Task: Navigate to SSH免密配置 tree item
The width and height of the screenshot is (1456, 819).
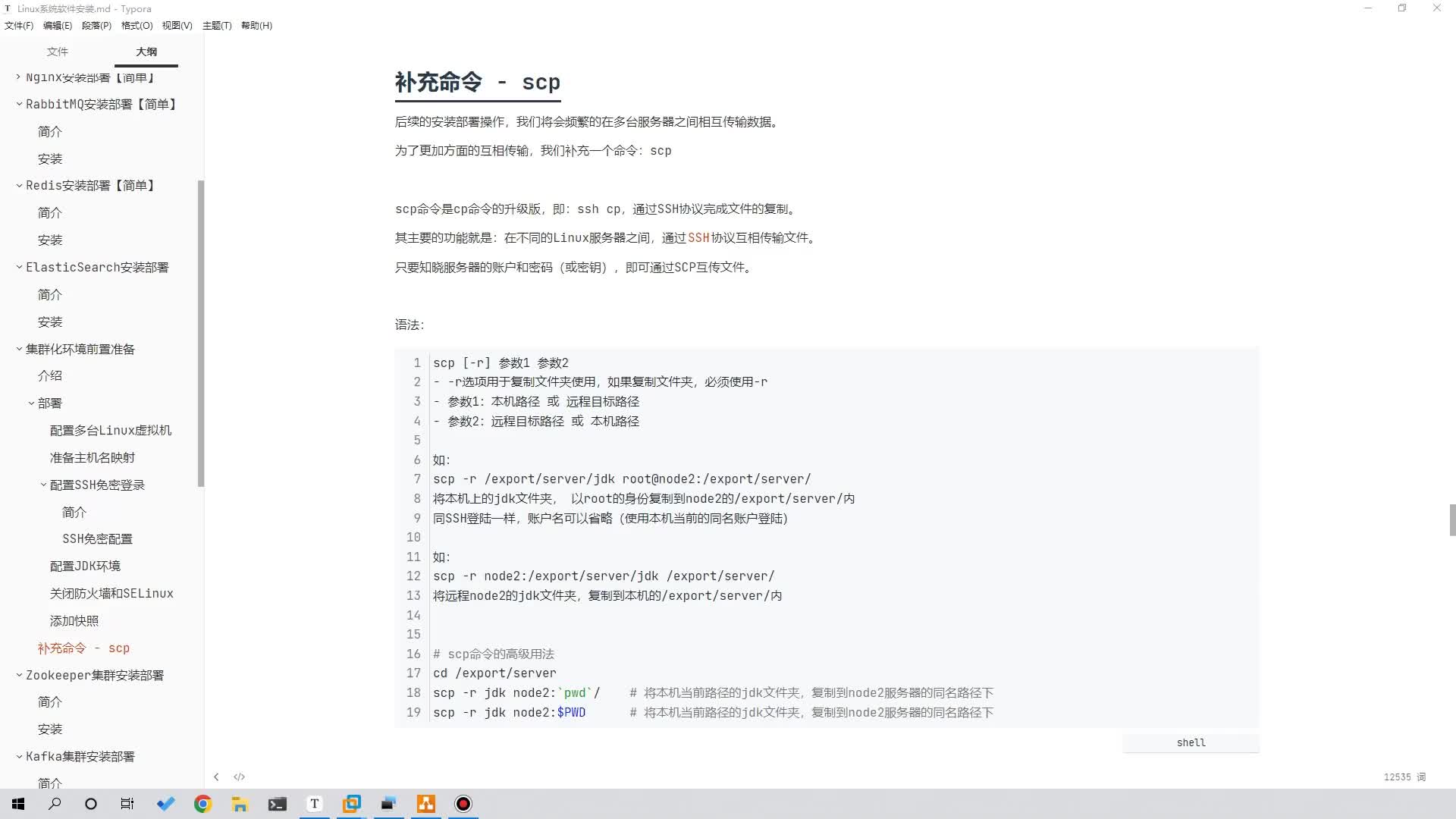Action: point(96,538)
